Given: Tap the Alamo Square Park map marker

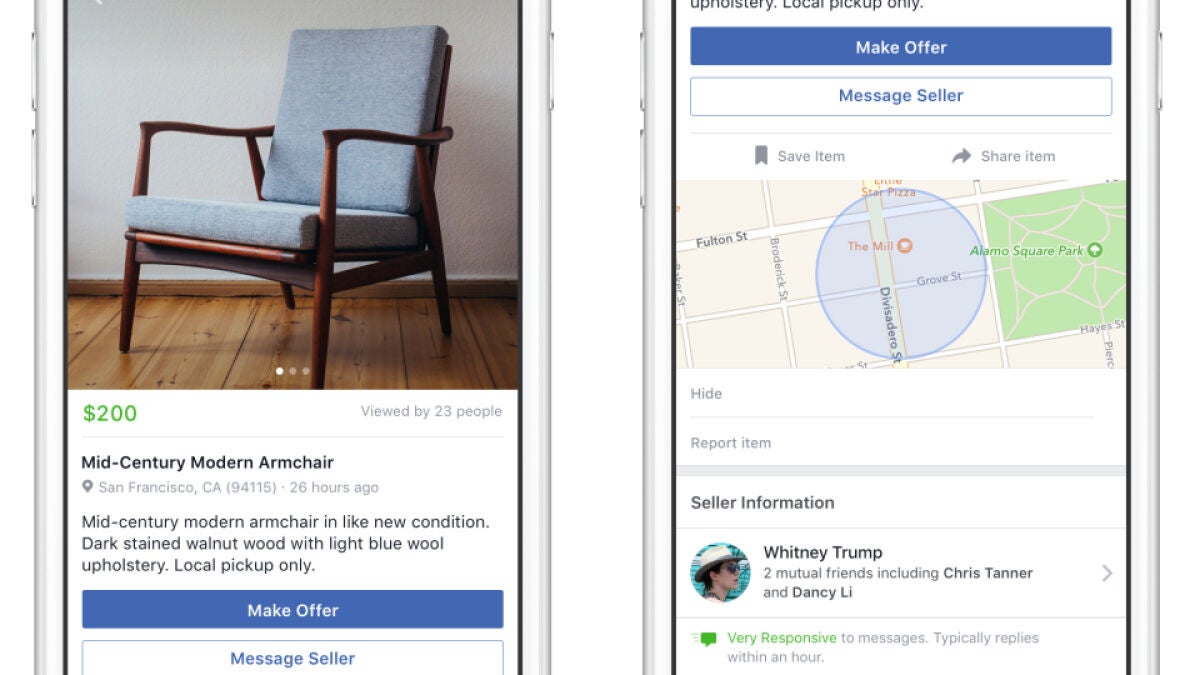Looking at the screenshot, I should click(x=1095, y=250).
